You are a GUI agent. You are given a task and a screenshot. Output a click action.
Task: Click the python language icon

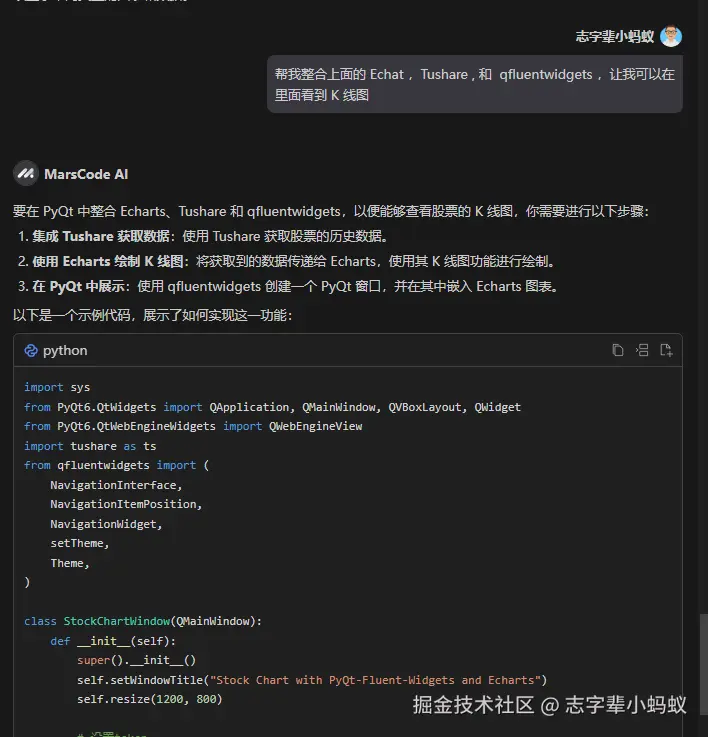(31, 351)
